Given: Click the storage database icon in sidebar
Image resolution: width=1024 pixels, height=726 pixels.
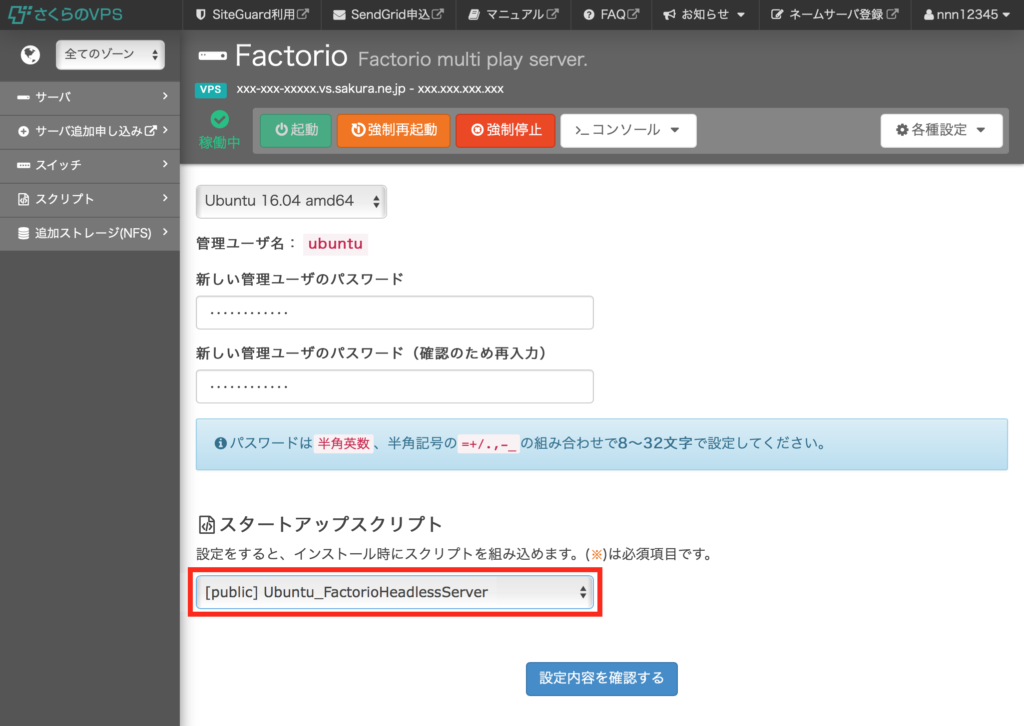Looking at the screenshot, I should 24,233.
